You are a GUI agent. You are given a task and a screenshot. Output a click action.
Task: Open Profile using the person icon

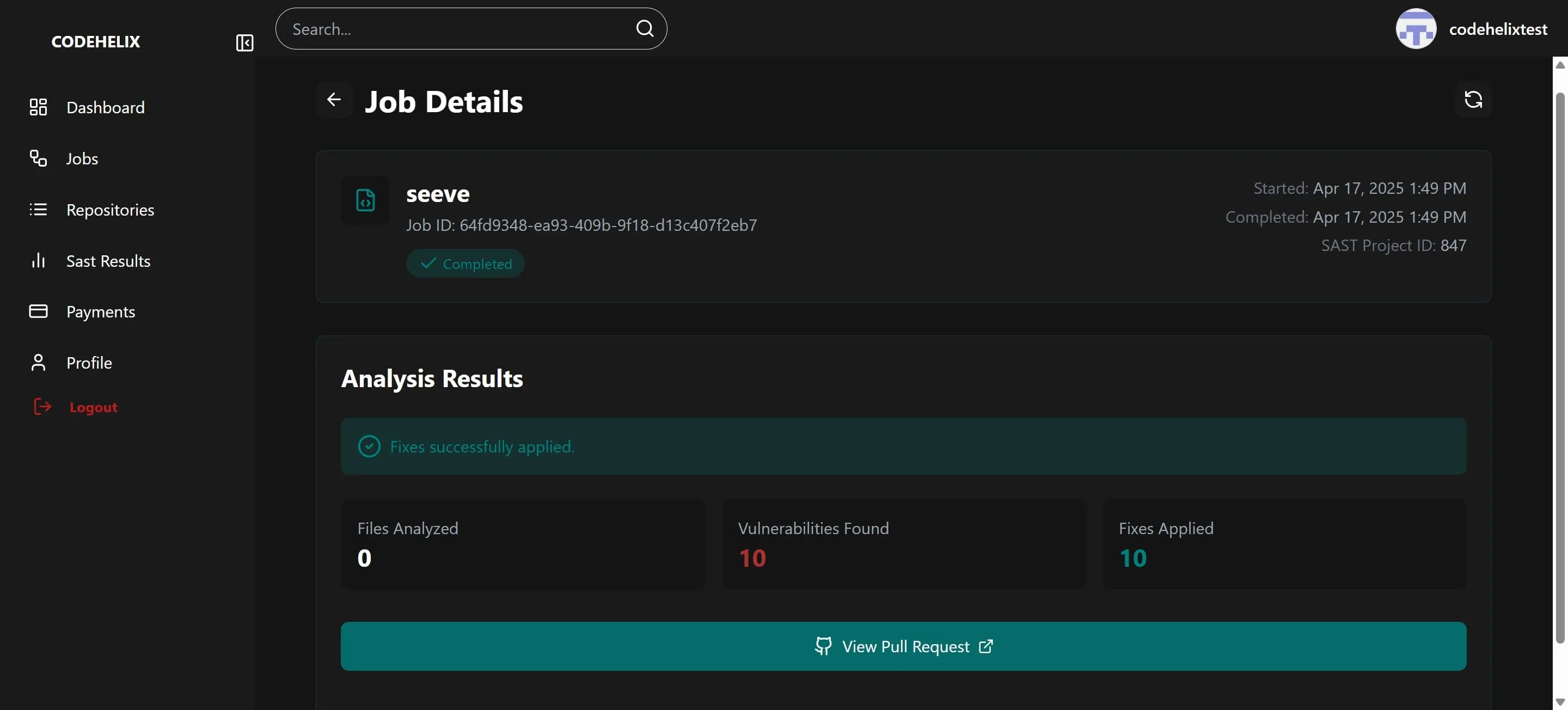[38, 362]
